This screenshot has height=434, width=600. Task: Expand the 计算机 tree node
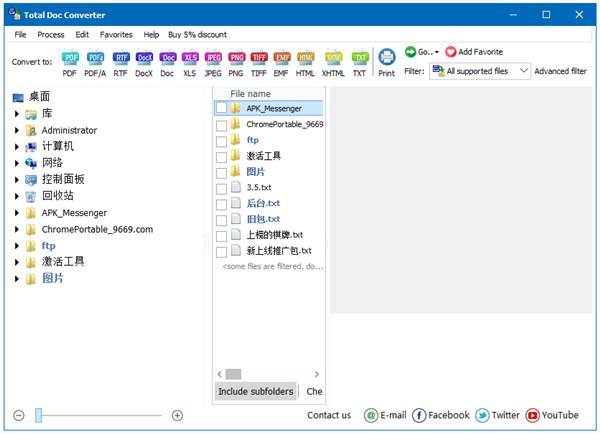tap(17, 147)
